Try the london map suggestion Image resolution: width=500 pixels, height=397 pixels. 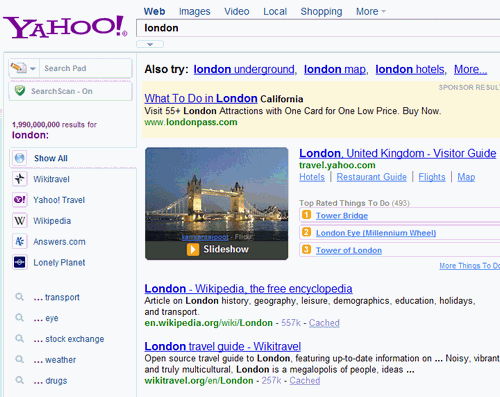point(335,69)
